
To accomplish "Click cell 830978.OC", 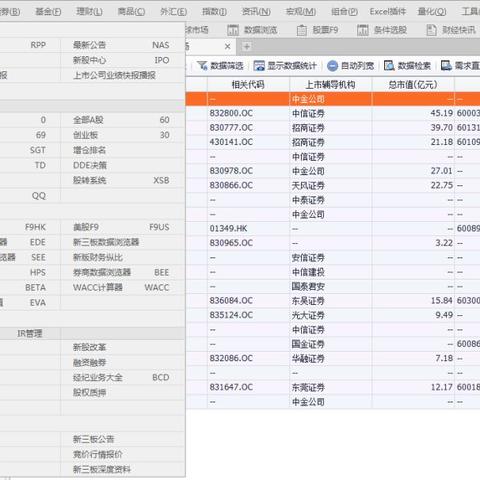I will (x=248, y=171).
